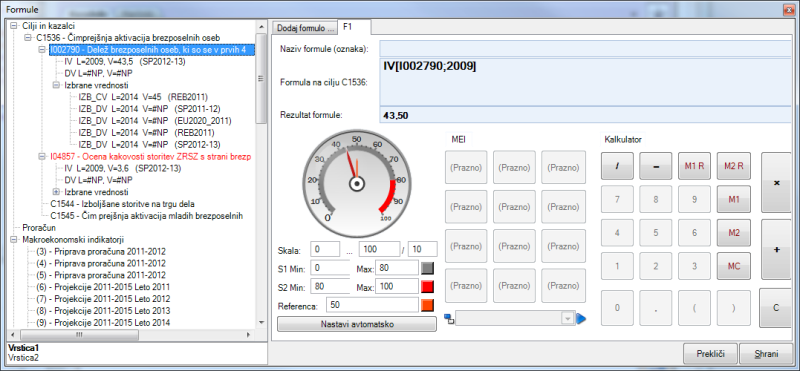The image size is (800, 371).
Task: Click the M2 memory button
Action: pos(734,233)
